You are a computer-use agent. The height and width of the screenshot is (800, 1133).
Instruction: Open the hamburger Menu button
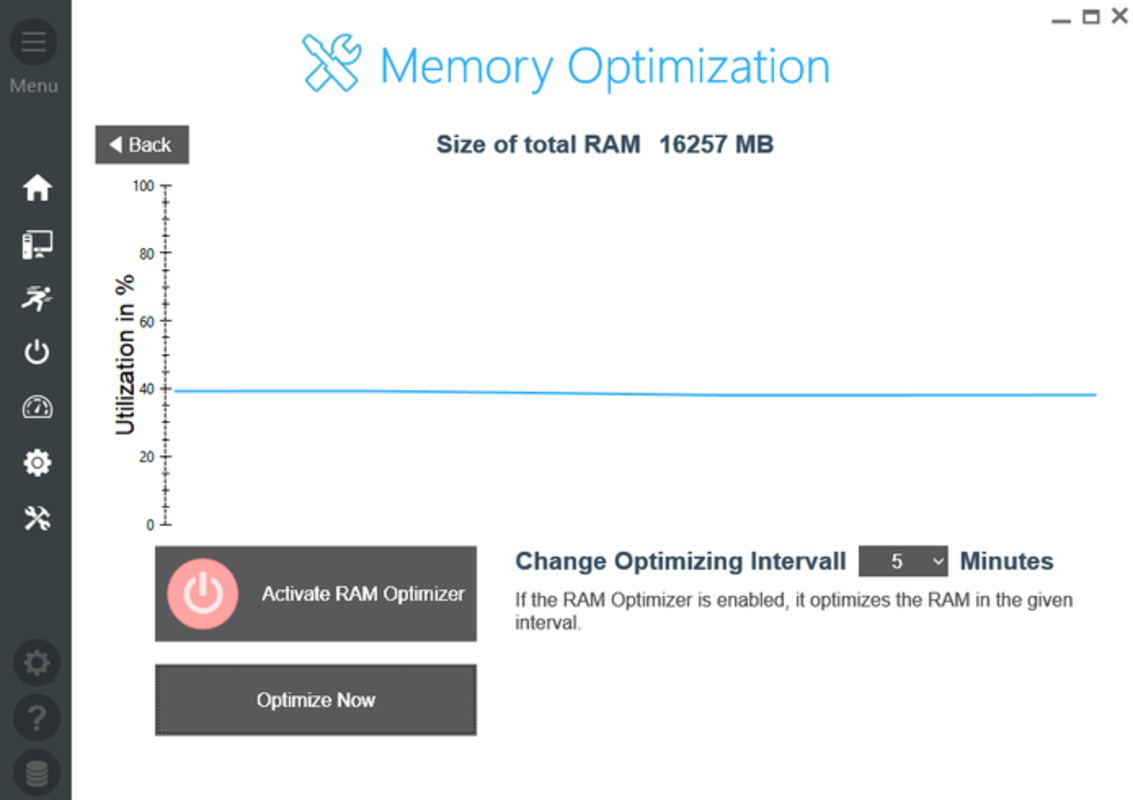(34, 42)
